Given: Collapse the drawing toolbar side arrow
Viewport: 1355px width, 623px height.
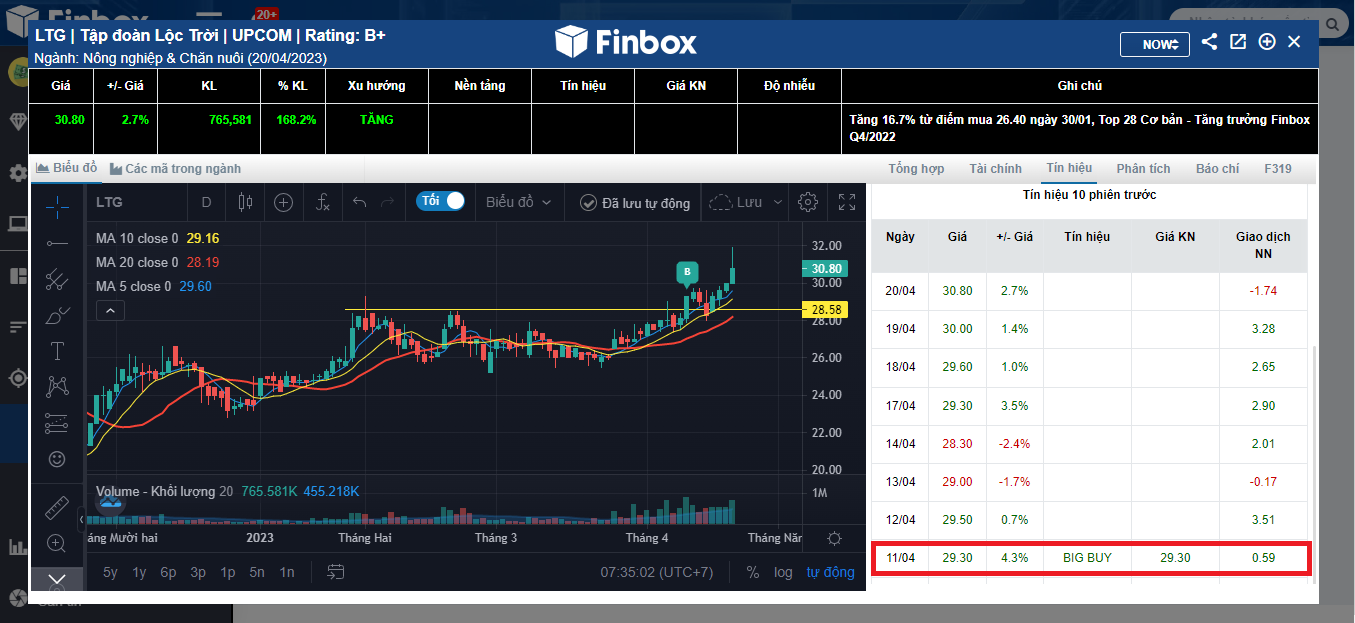Looking at the screenshot, I should point(82,520).
